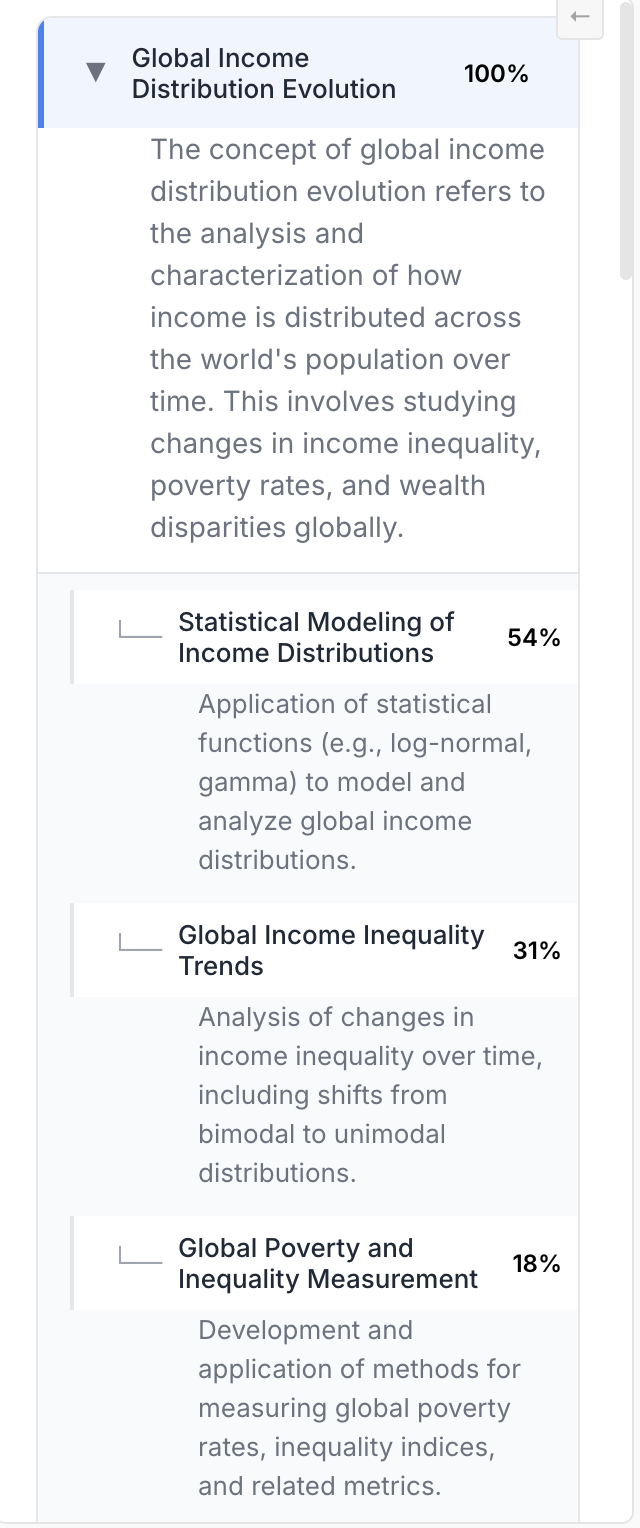Collapse the Global Income Distribution Evolution triangle
The width and height of the screenshot is (640, 1528).
click(96, 73)
